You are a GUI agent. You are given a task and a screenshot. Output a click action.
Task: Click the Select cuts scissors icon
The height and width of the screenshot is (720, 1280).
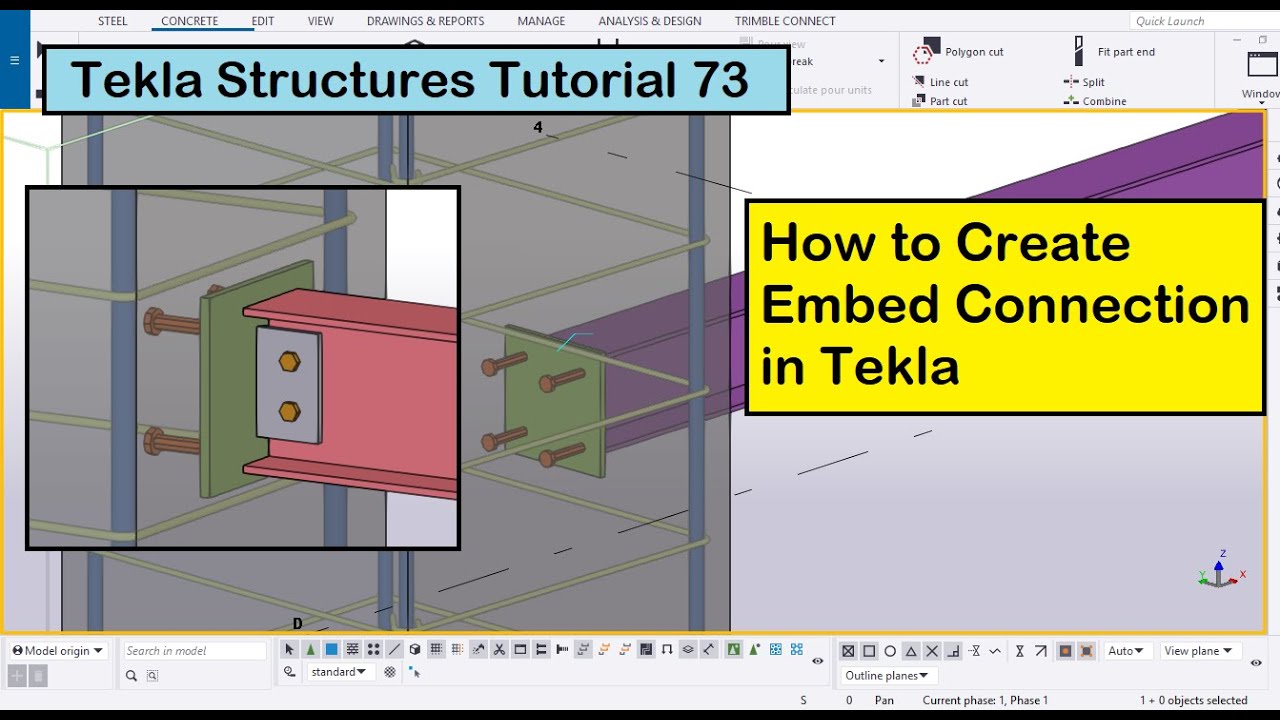(499, 650)
